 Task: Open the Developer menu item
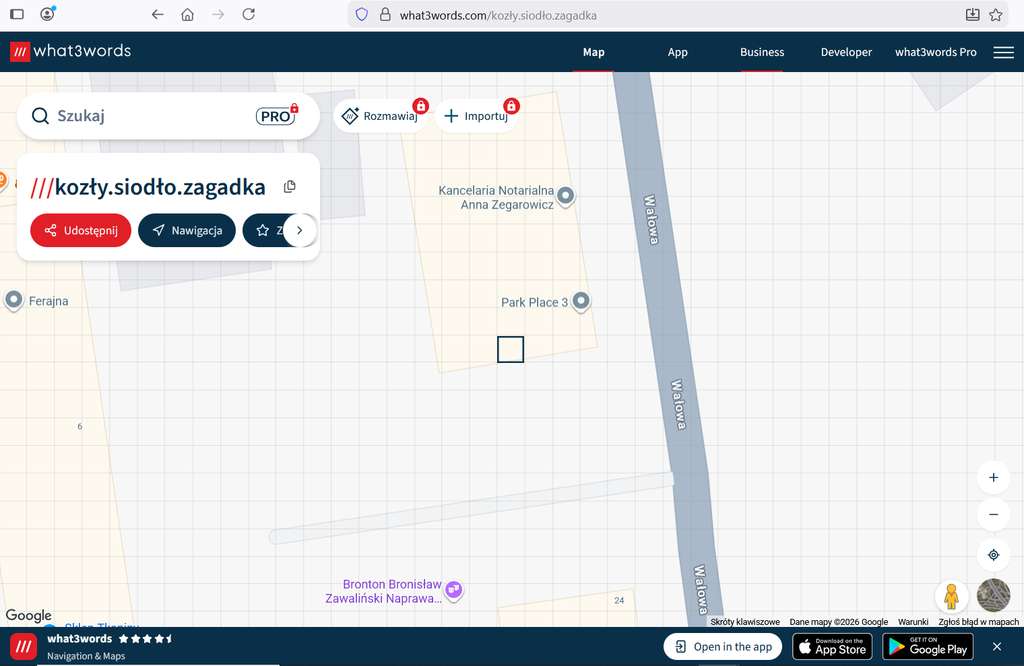[x=846, y=52]
